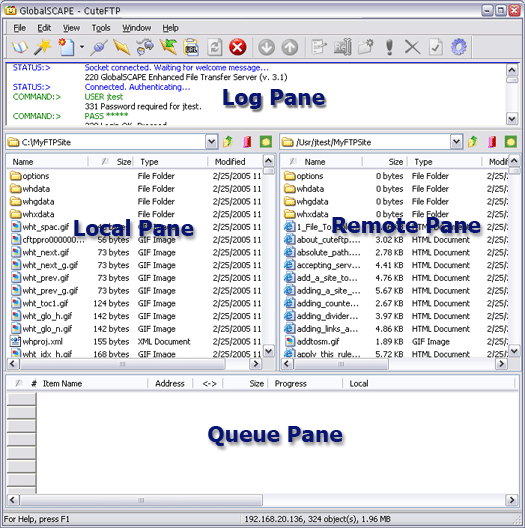Viewport: 525px width, 528px height.
Task: Expand the /Usr/jtest/MyFTPSite remote path dropdown
Action: [x=456, y=142]
